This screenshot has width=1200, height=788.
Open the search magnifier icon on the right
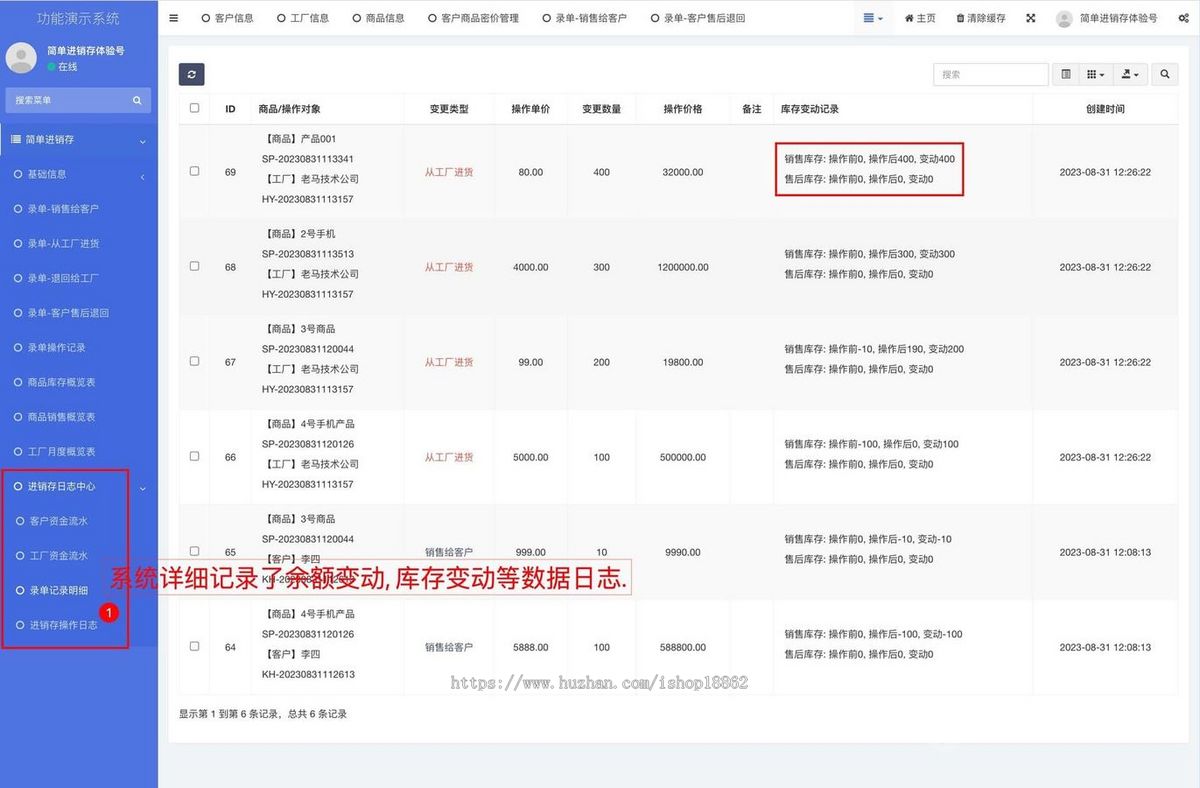pos(1163,74)
